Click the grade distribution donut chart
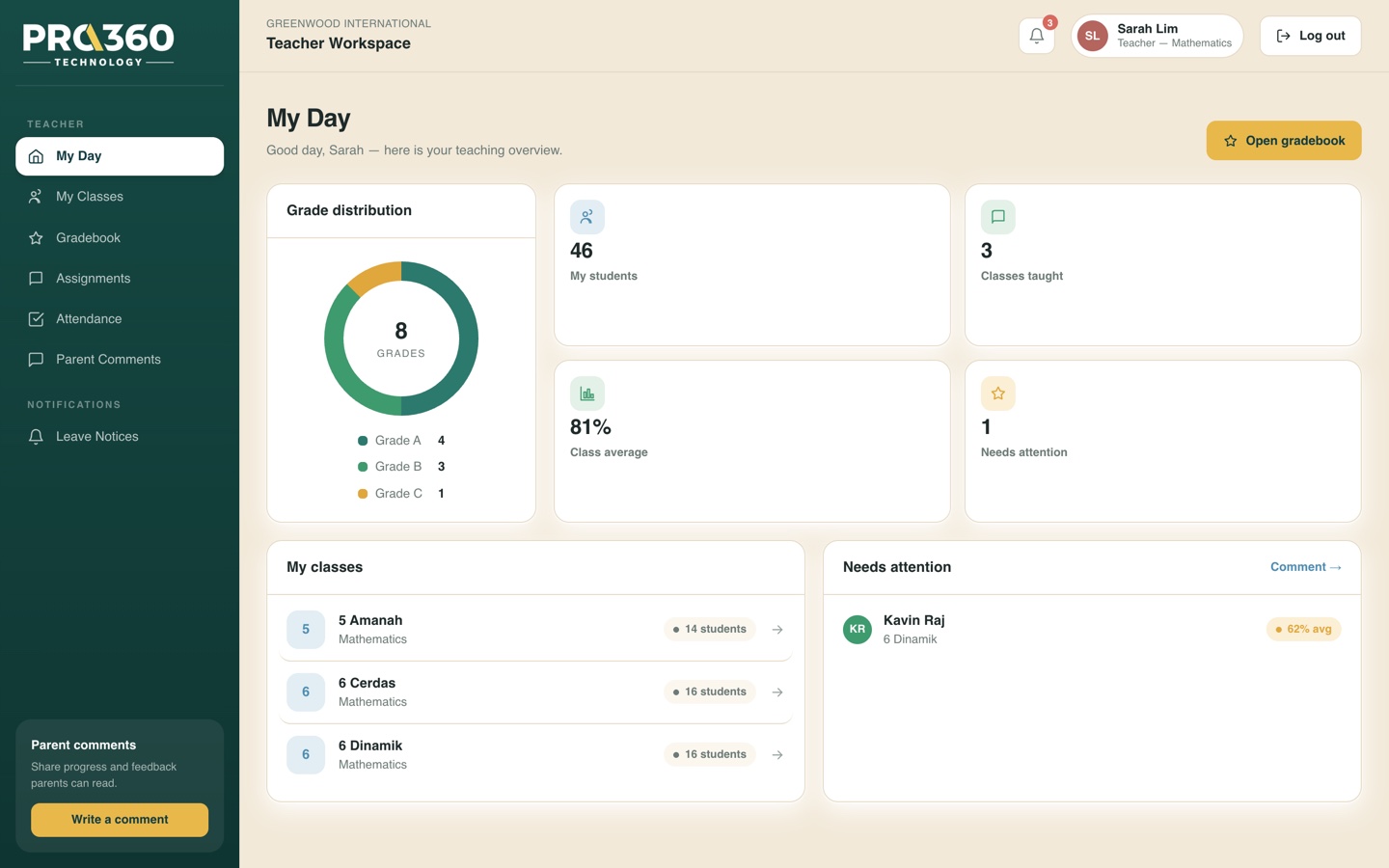 (401, 339)
